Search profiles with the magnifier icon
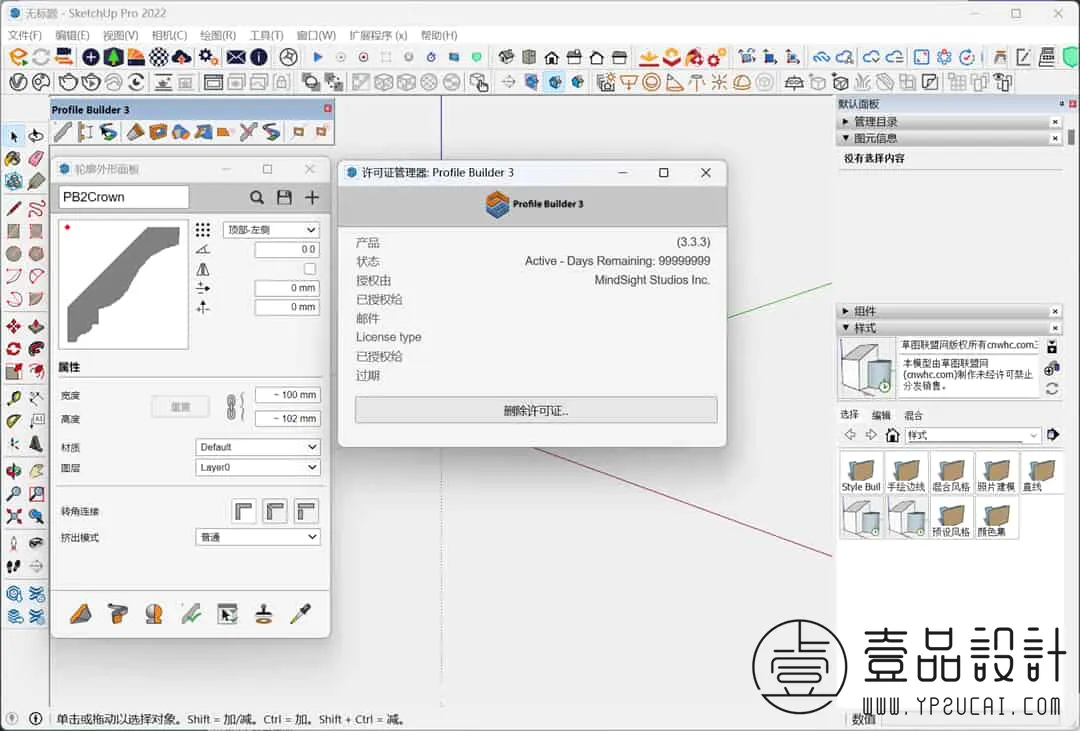Viewport: 1080px width, 731px height. tap(257, 198)
